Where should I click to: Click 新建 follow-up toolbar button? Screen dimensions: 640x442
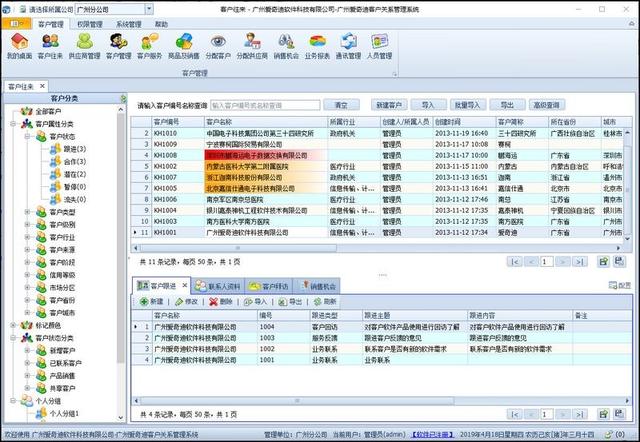coord(151,302)
